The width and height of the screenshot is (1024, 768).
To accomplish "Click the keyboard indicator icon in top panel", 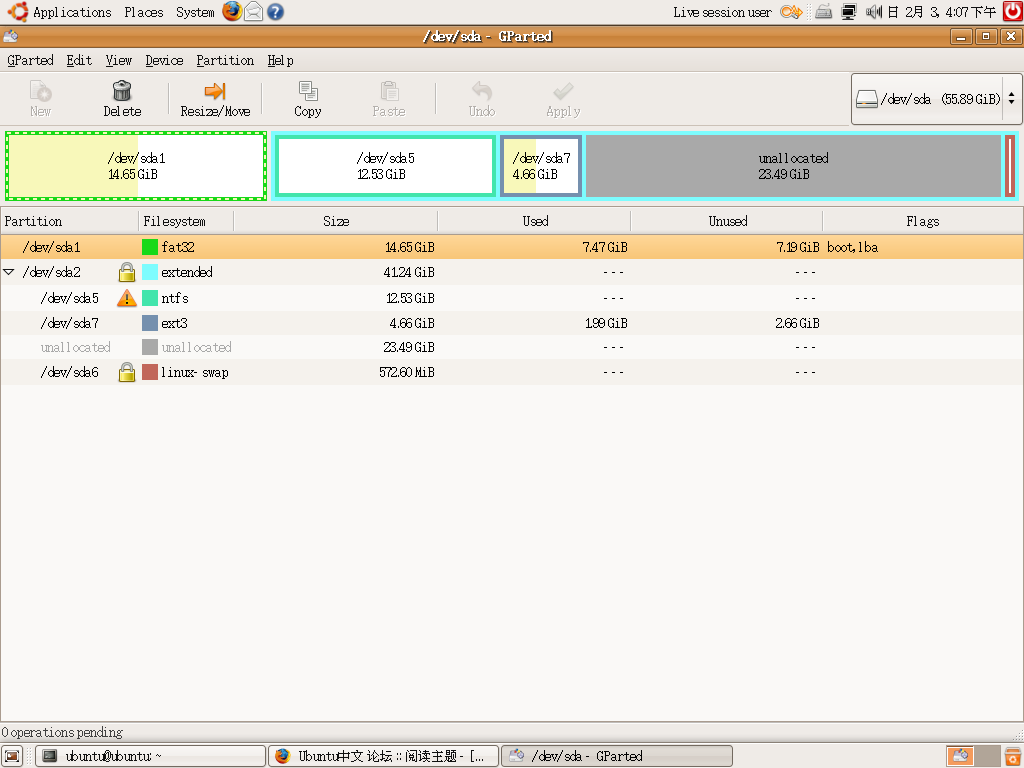I will (x=824, y=12).
